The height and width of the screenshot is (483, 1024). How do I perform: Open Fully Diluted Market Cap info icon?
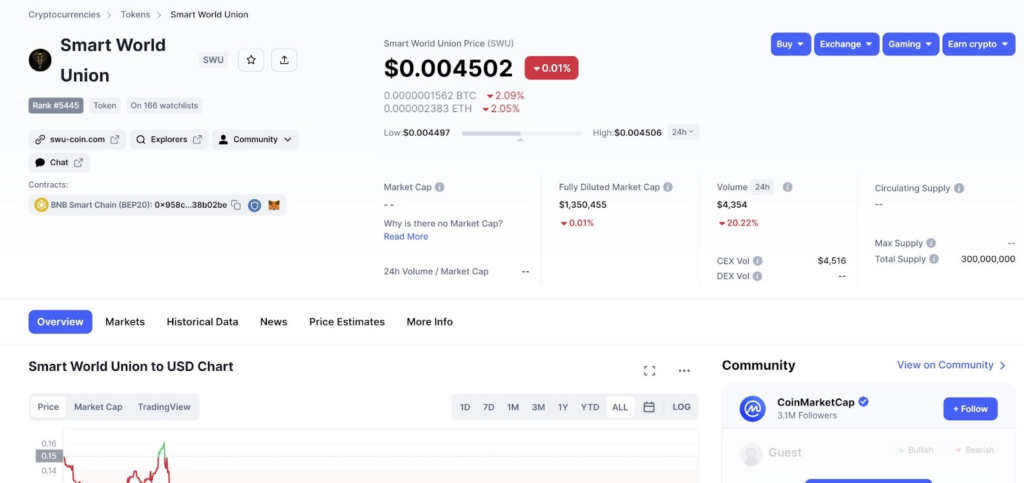pyautogui.click(x=667, y=187)
